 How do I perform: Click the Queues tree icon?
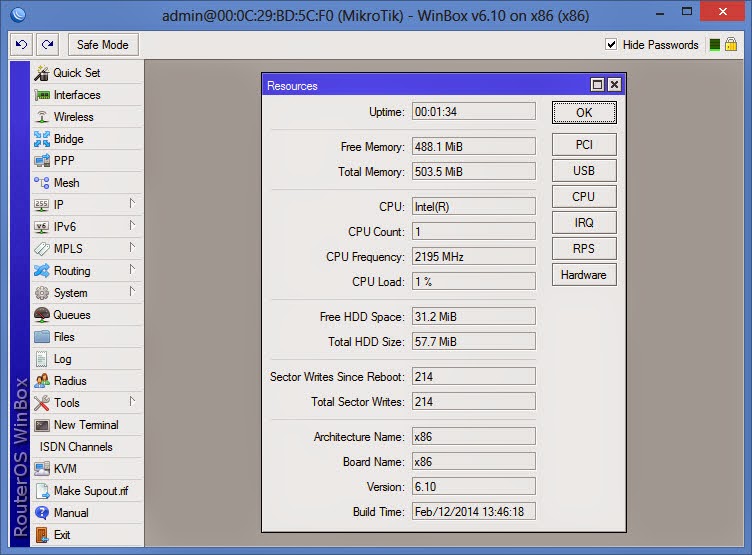42,315
